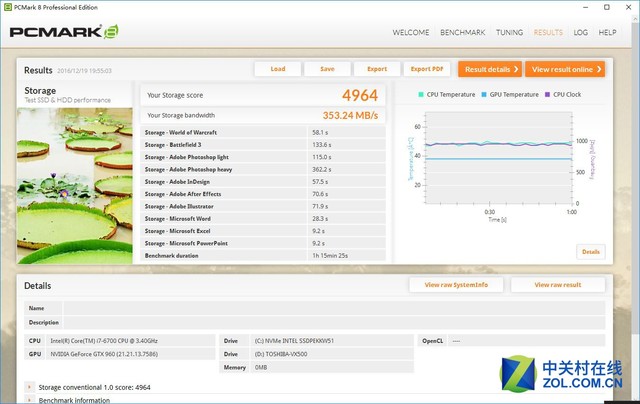Go to the TUNING tab
The width and height of the screenshot is (640, 404).
point(509,32)
